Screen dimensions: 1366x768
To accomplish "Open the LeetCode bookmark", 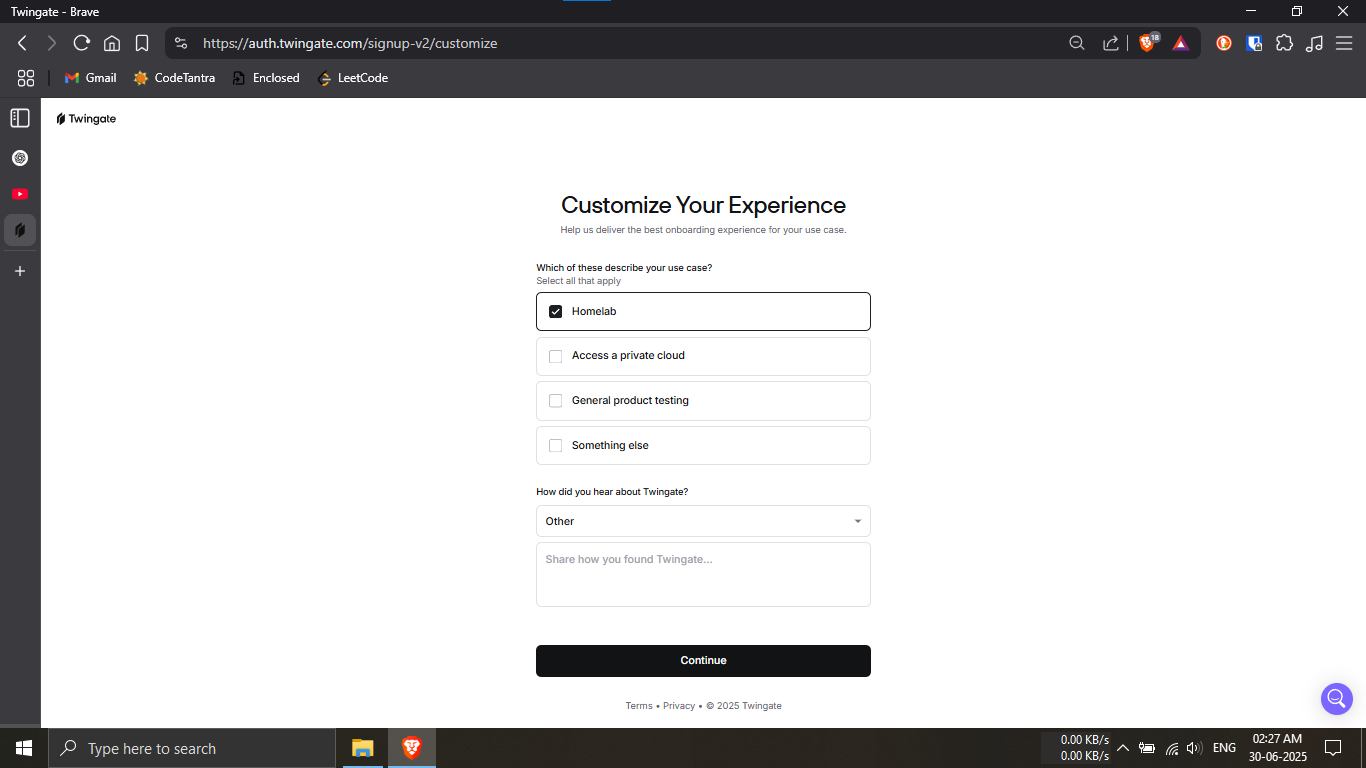I will tap(353, 78).
